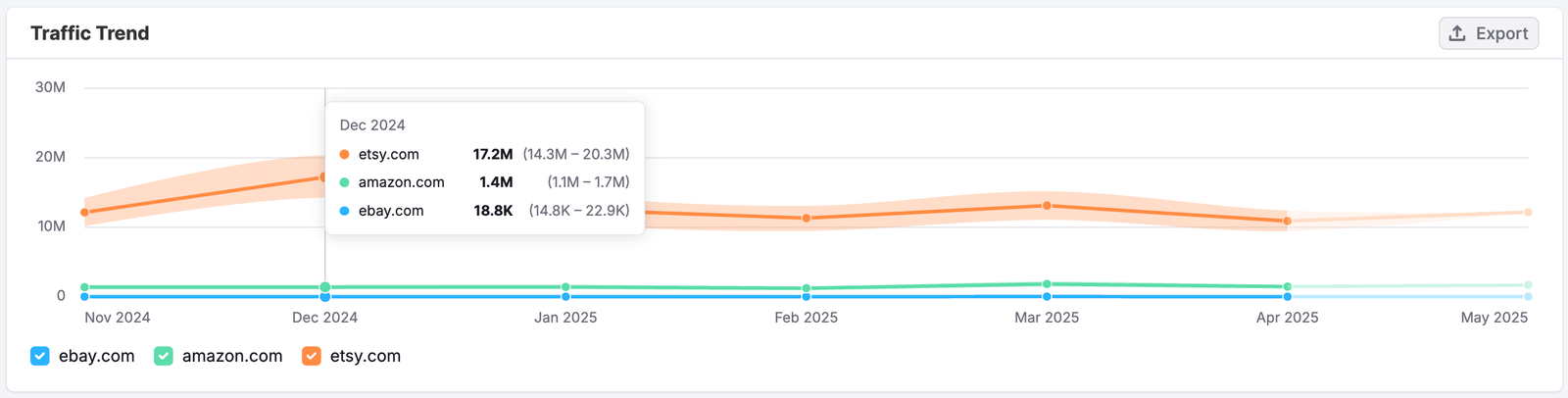The height and width of the screenshot is (398, 1568).
Task: Click the Export button
Action: [1488, 33]
